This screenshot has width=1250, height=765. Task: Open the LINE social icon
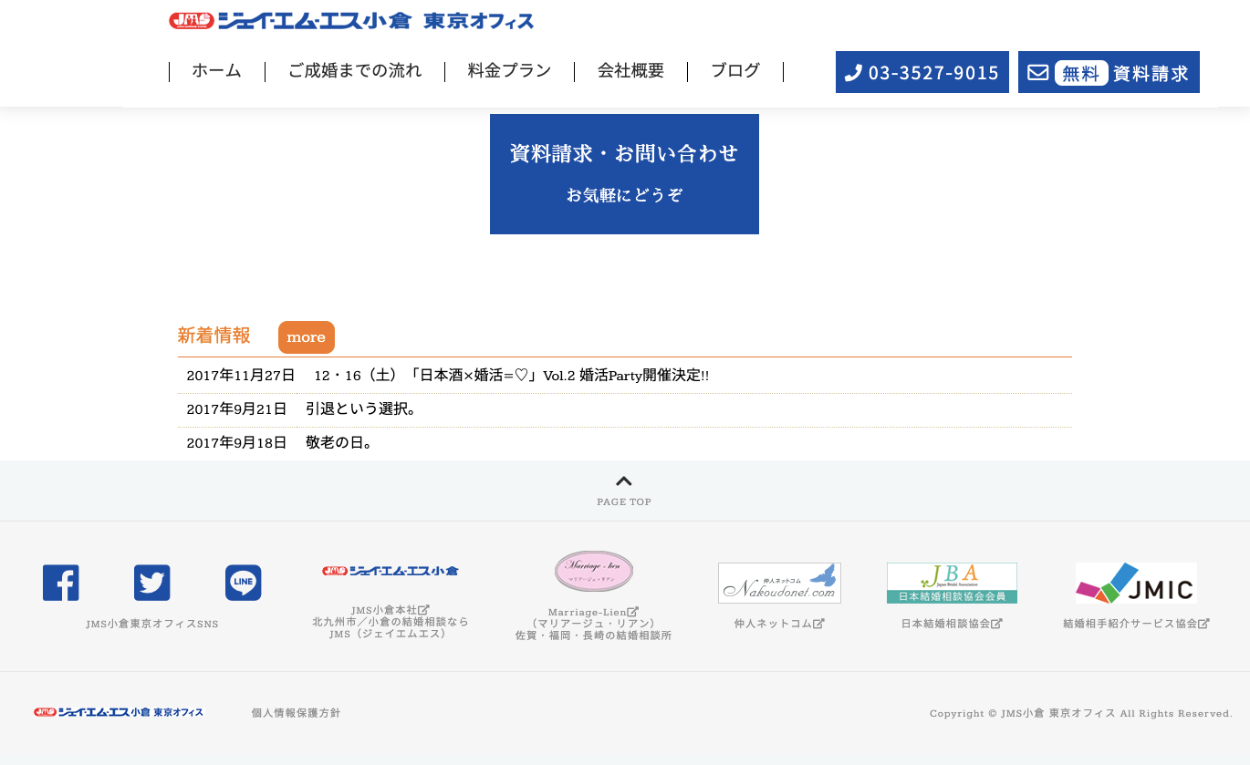[x=243, y=583]
